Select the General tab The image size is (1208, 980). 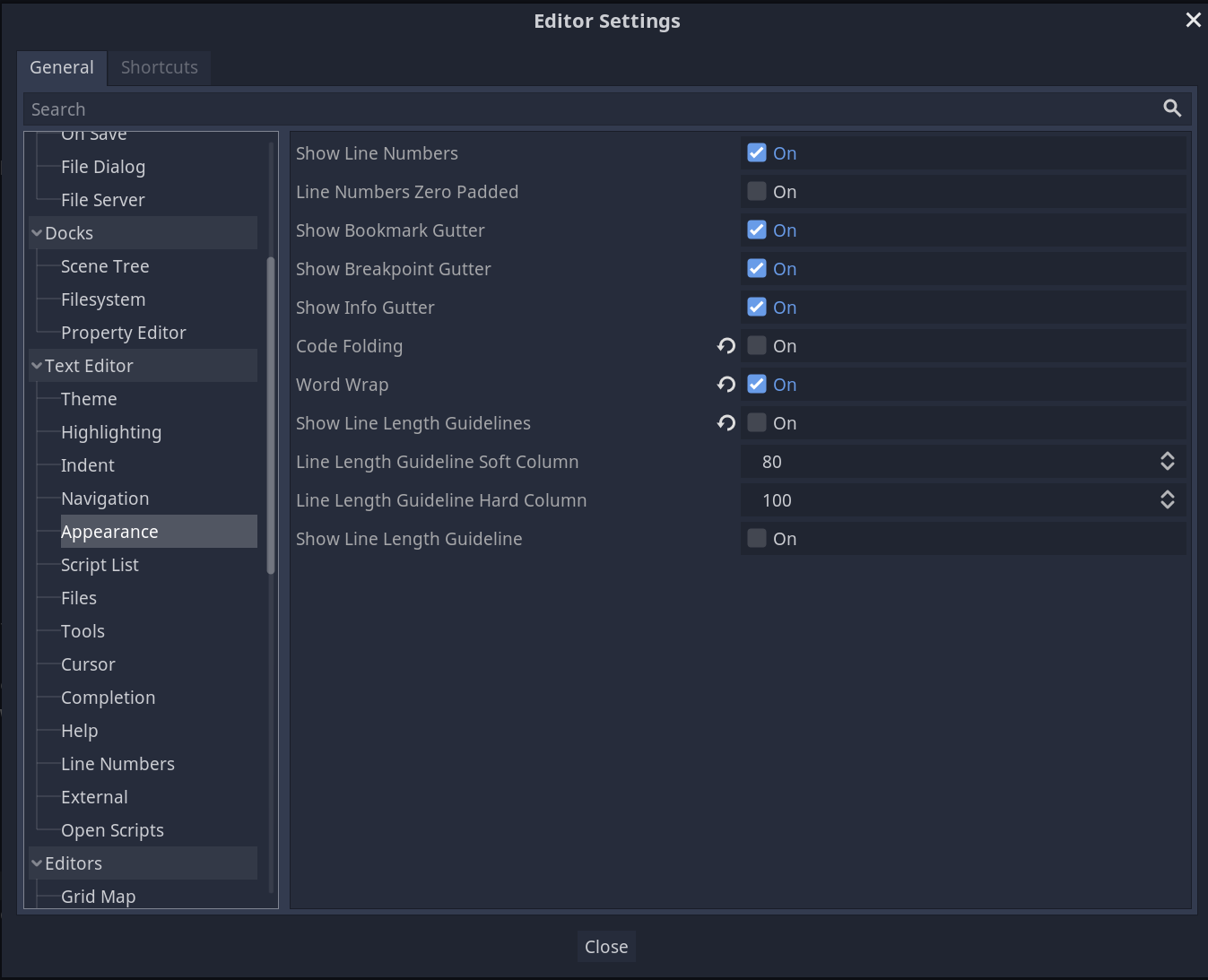pos(61,67)
